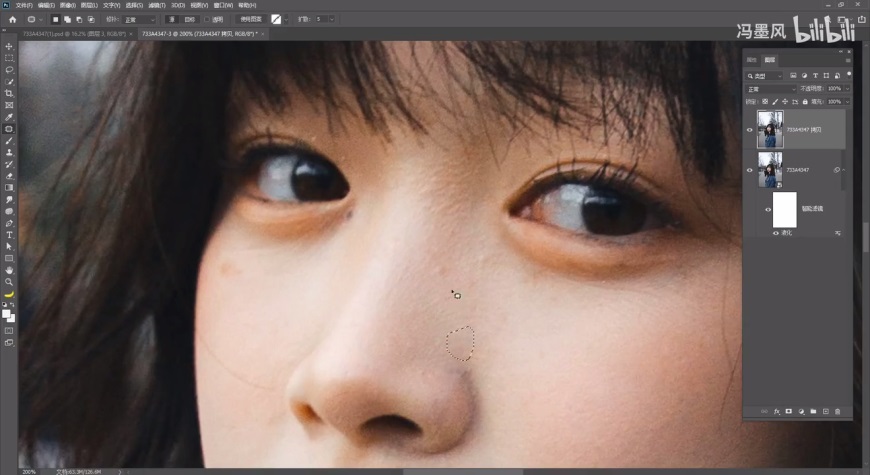Select the Lasso tool

tap(9, 70)
